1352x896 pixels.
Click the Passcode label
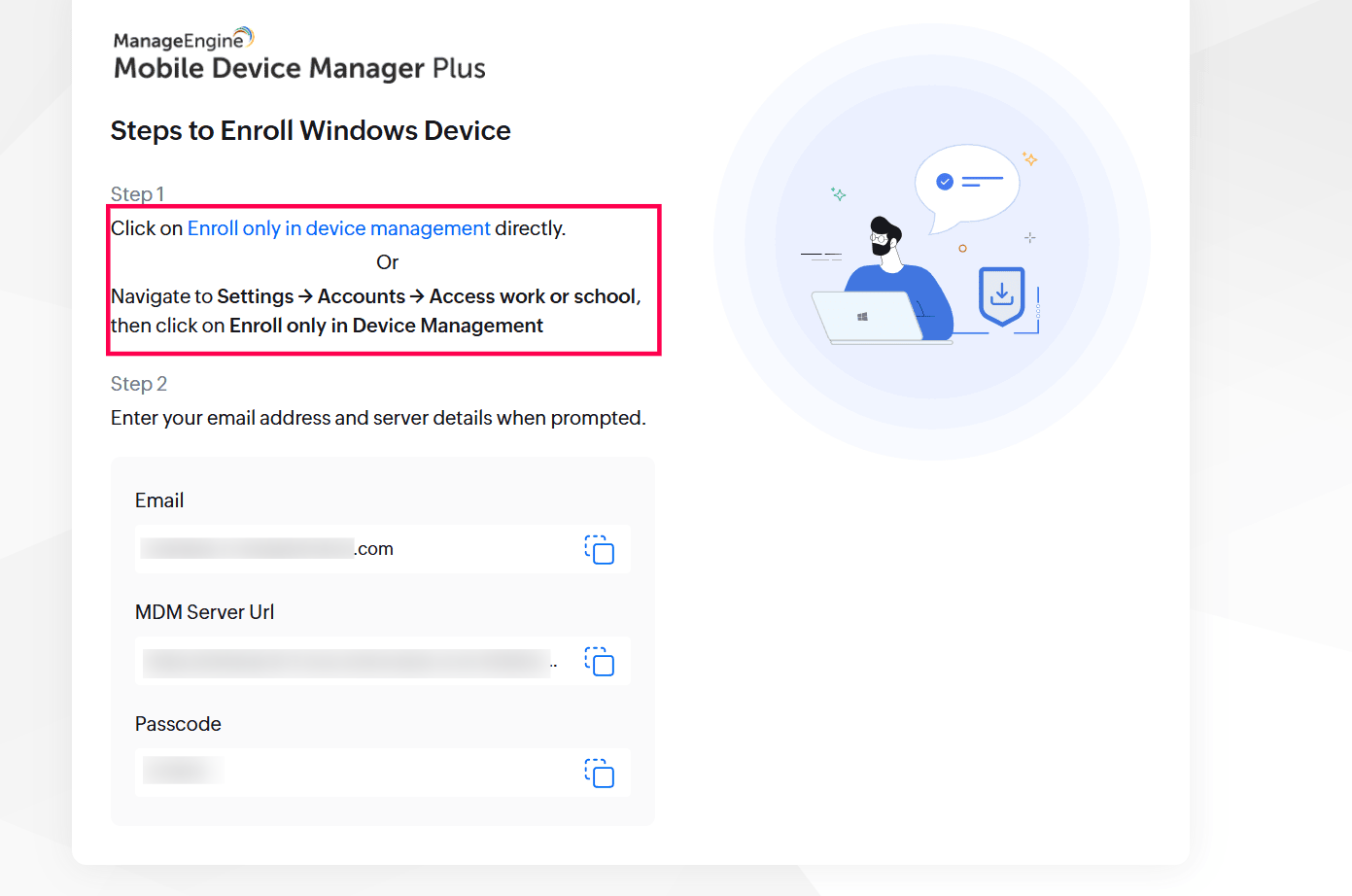(178, 724)
